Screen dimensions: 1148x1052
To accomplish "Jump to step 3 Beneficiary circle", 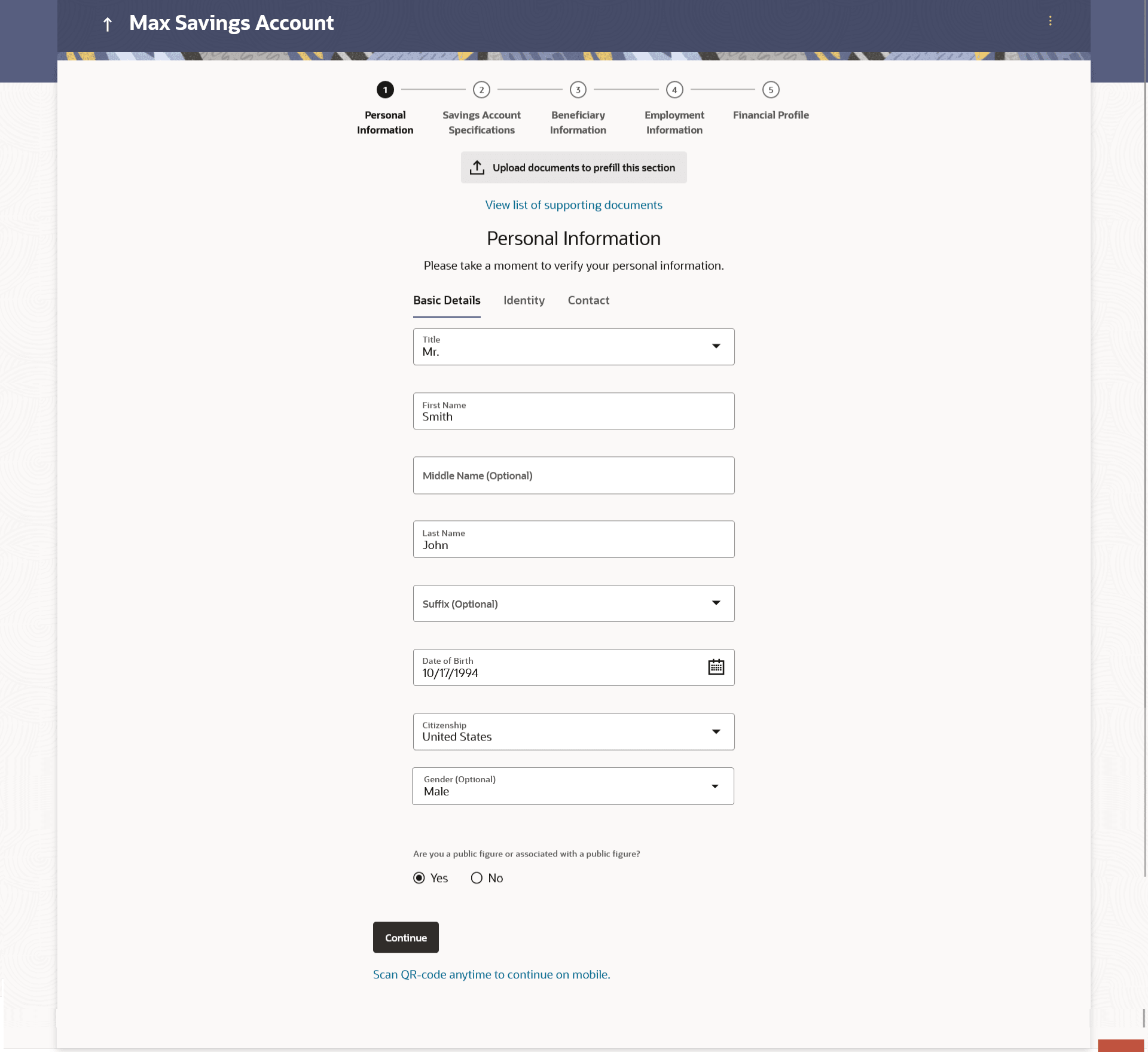I will tap(578, 90).
